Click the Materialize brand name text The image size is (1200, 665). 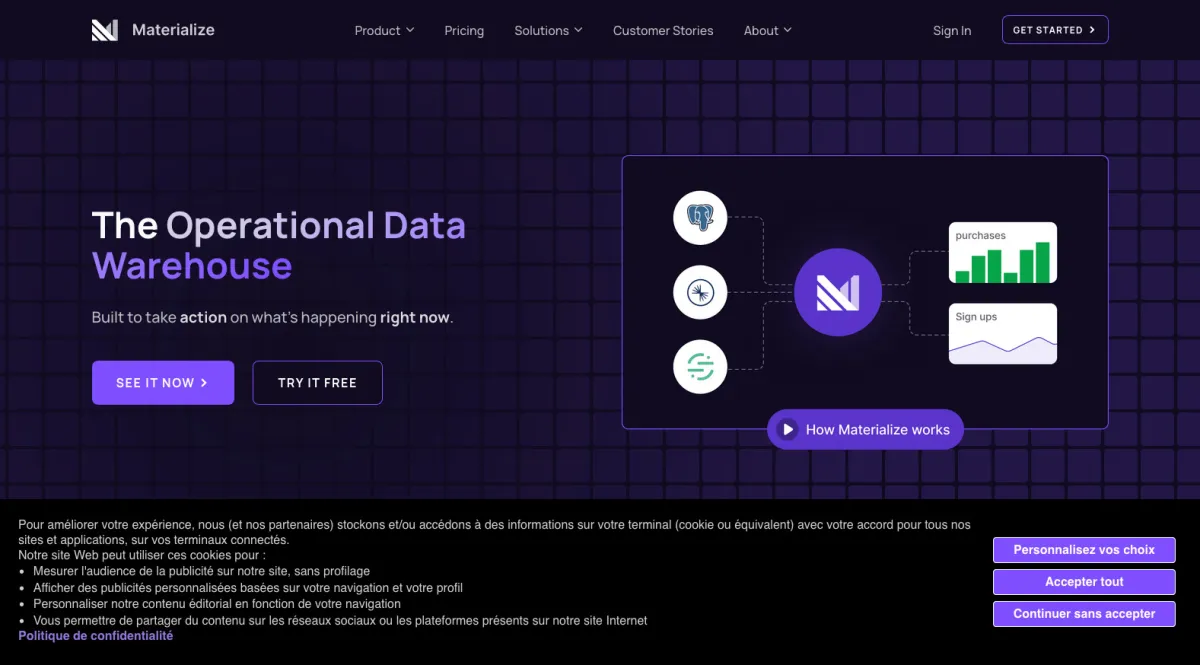(173, 30)
